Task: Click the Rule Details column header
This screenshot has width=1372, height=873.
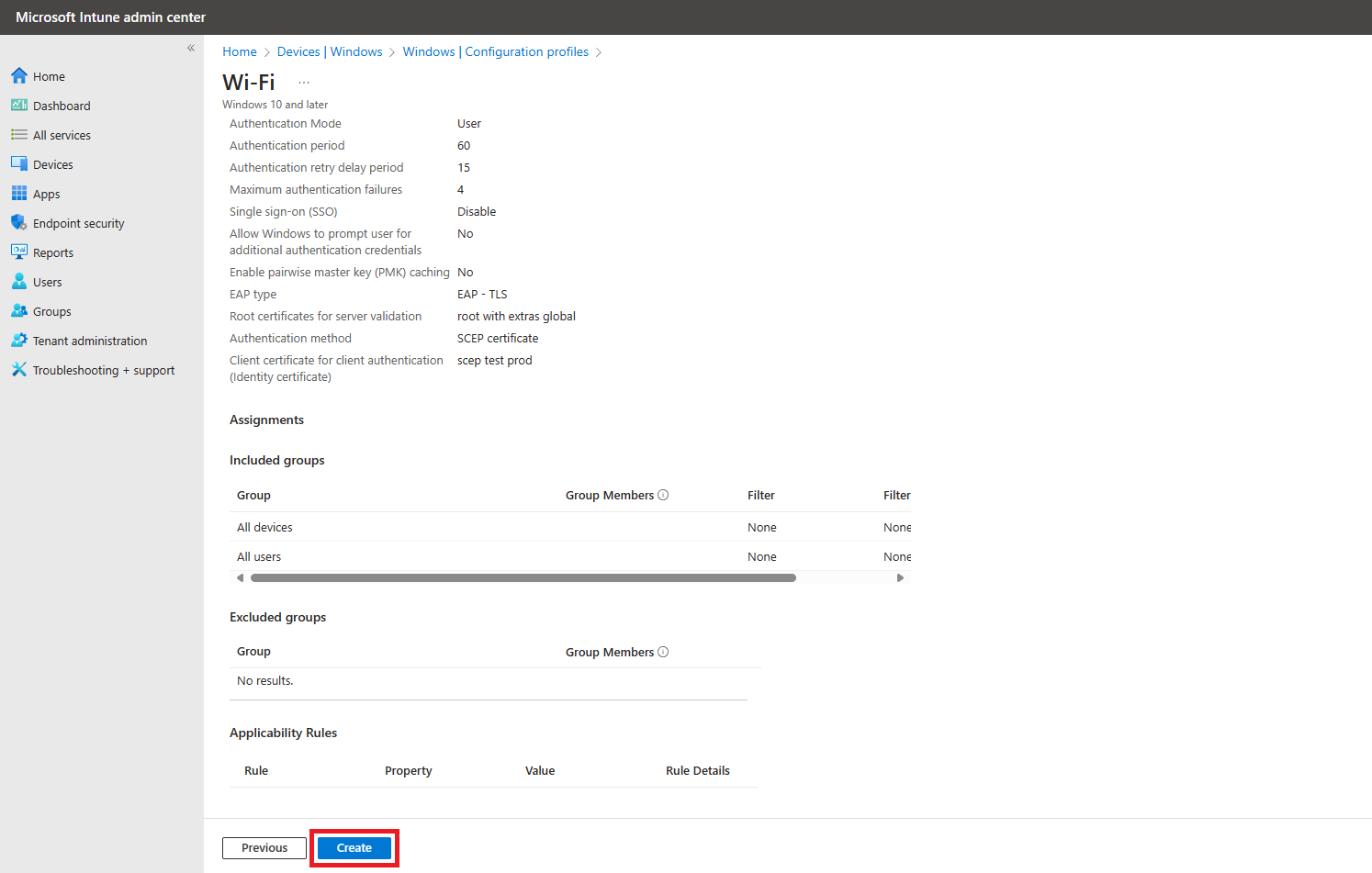Action: click(x=698, y=770)
